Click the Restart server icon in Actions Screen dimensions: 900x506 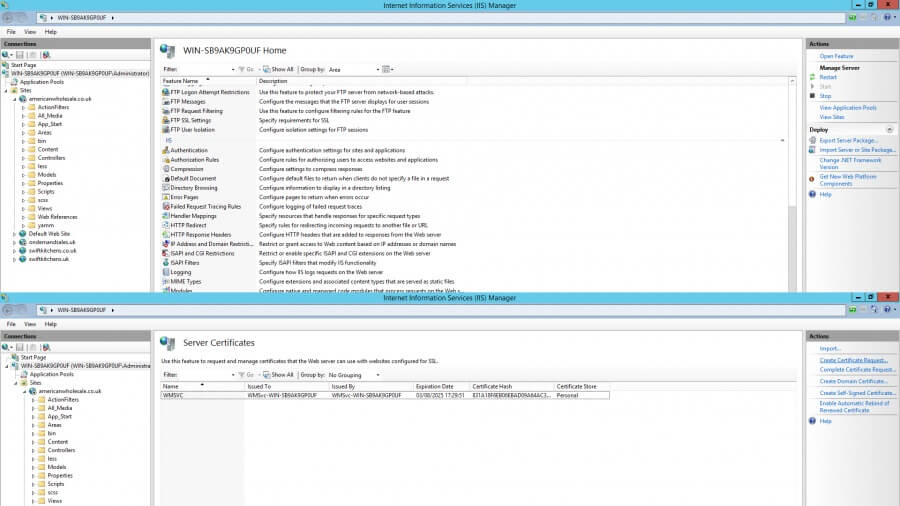(812, 77)
